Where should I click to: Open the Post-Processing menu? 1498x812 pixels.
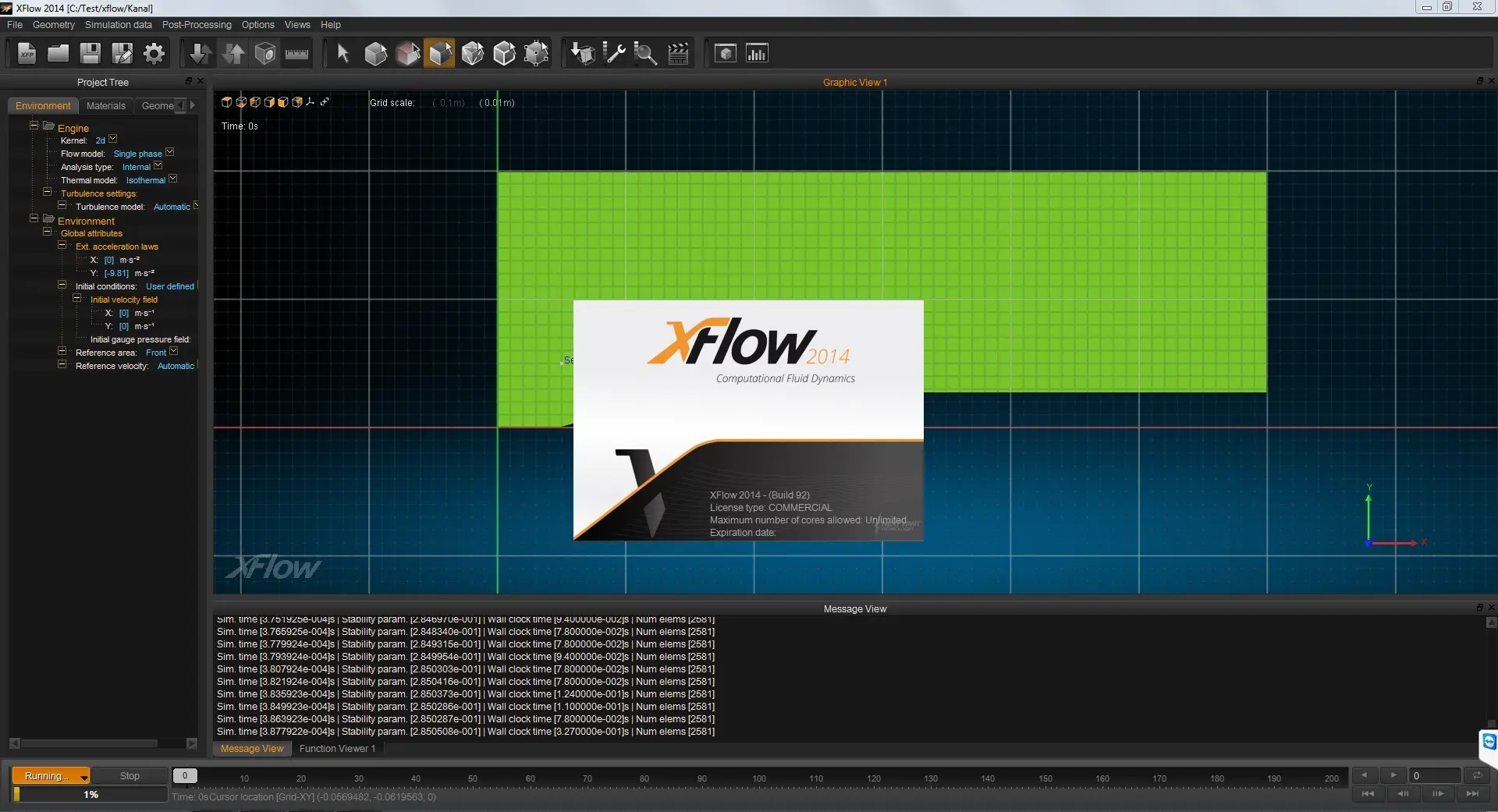click(197, 25)
